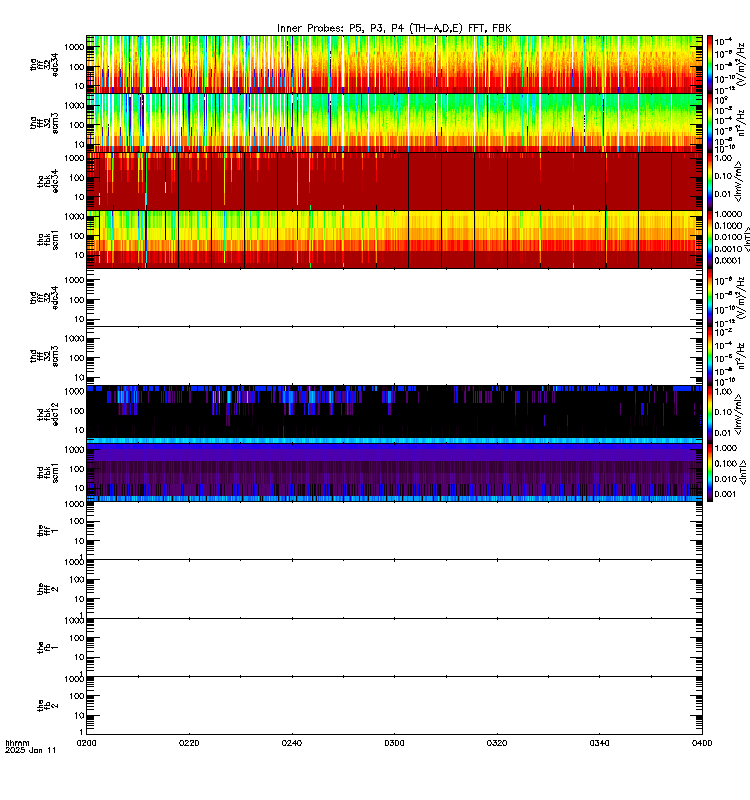Click inside the black thd fbk edc12 plot
This screenshot has width=750, height=800.
coord(394,414)
